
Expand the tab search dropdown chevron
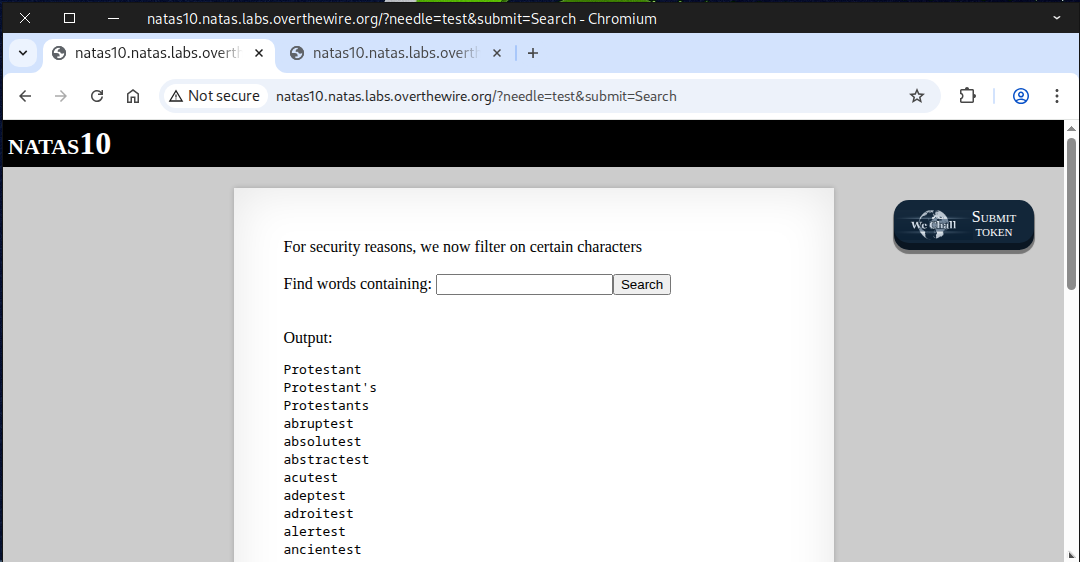pos(23,53)
